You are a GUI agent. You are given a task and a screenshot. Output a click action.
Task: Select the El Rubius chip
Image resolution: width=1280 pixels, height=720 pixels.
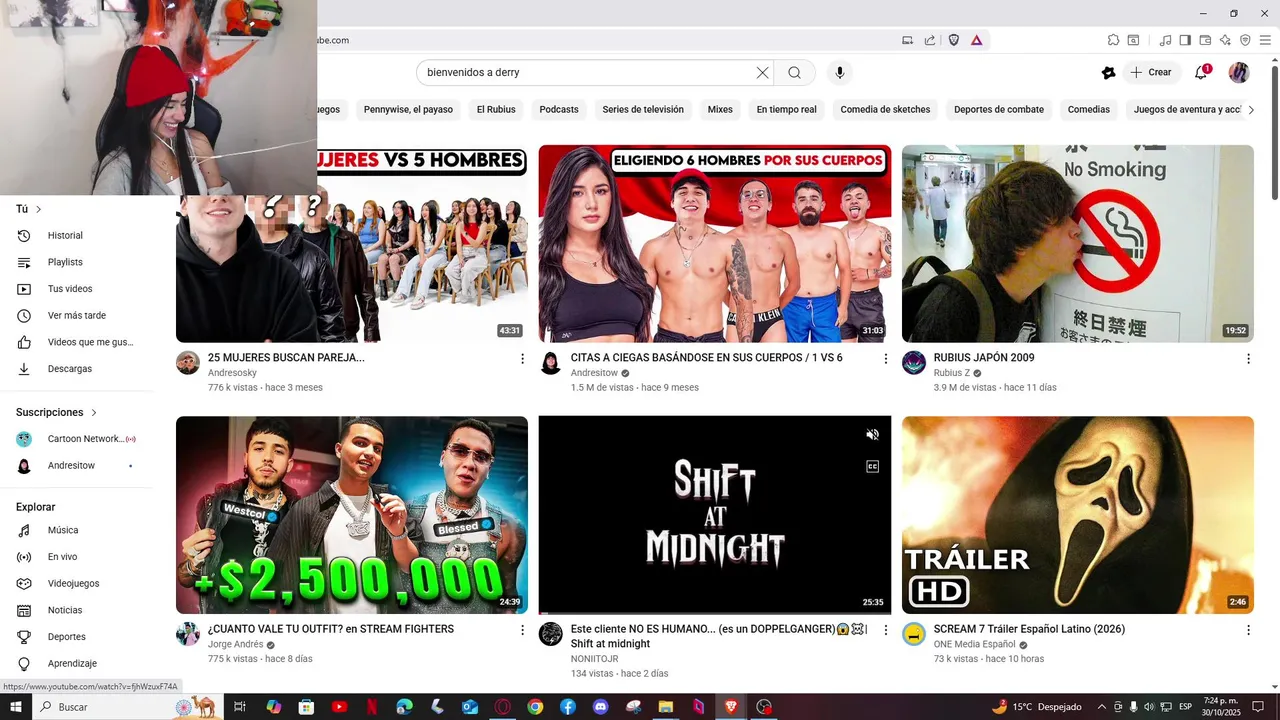[496, 110]
